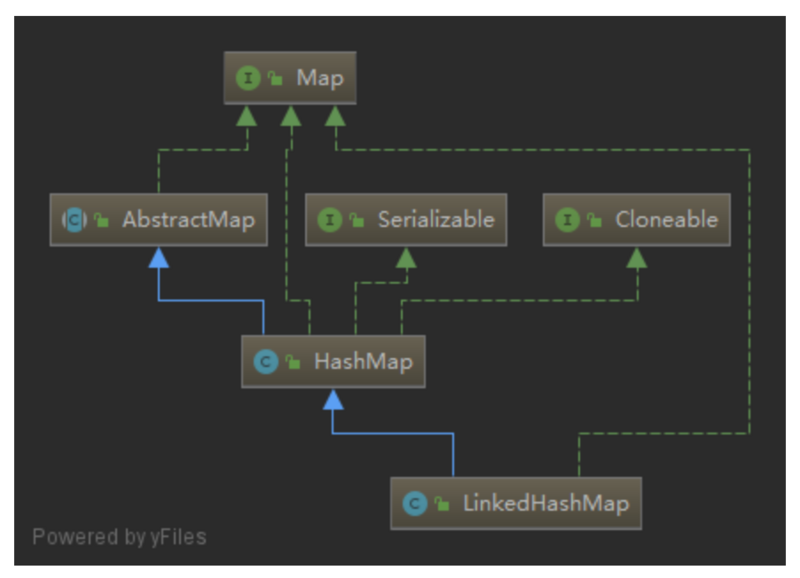This screenshot has width=800, height=578.
Task: Select the HashMap node label
Action: pyautogui.click(x=362, y=362)
